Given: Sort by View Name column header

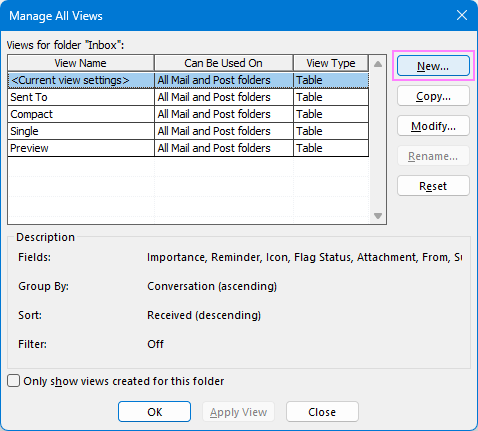Looking at the screenshot, I should [x=81, y=63].
